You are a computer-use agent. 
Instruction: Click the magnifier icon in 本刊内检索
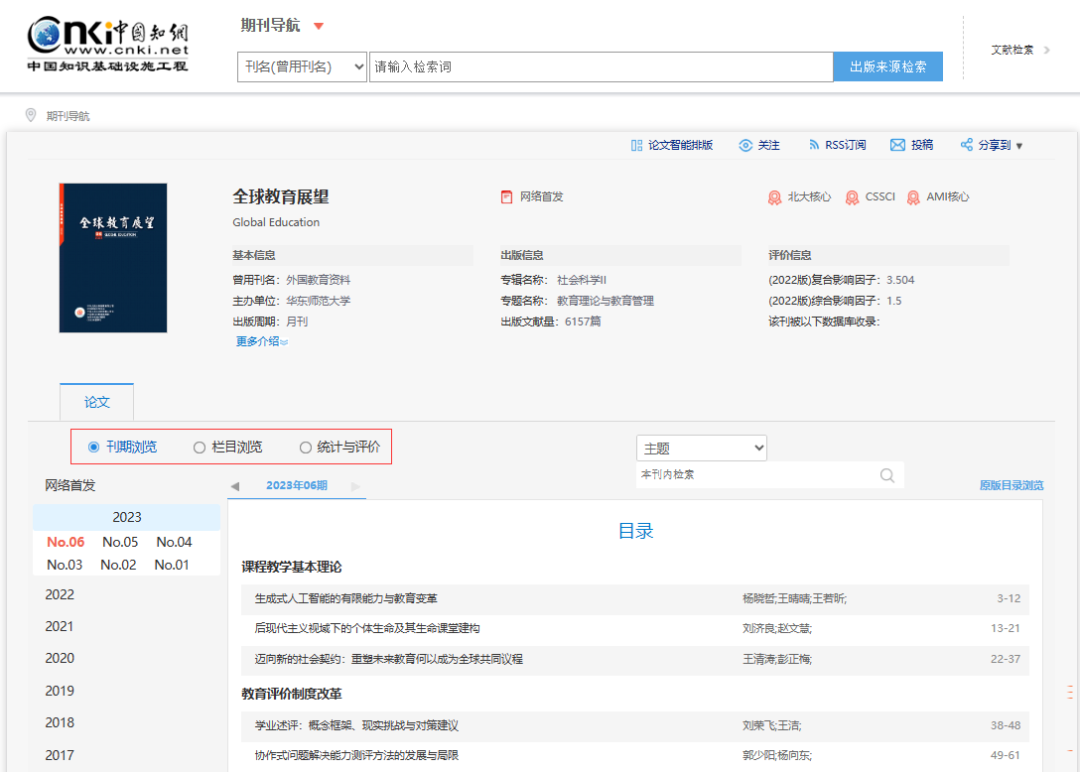point(887,475)
